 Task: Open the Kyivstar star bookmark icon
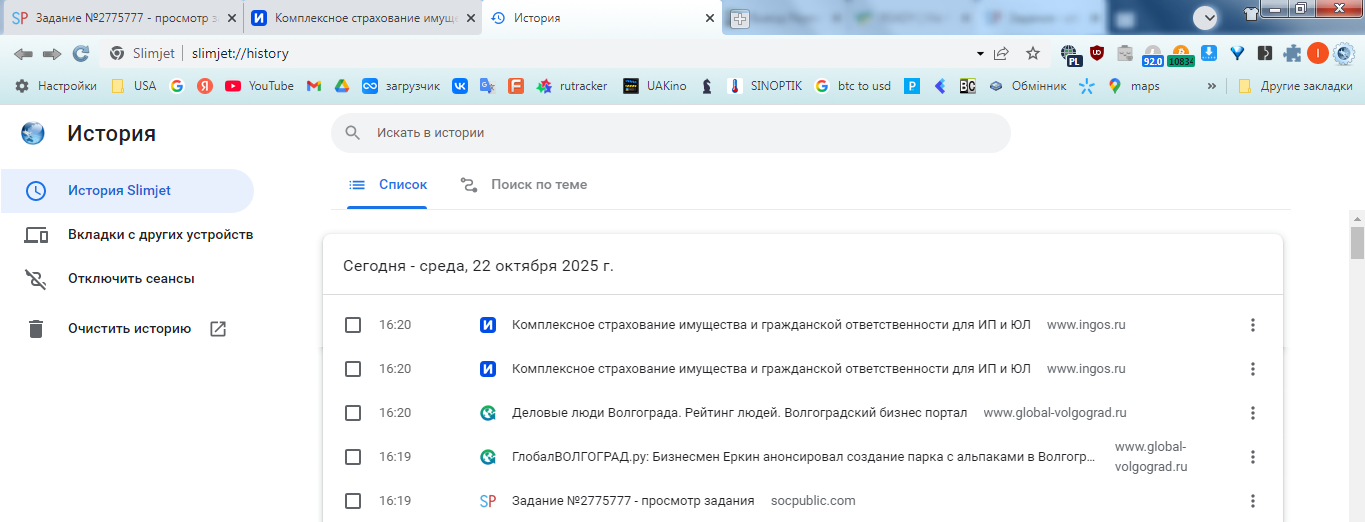[x=1087, y=86]
